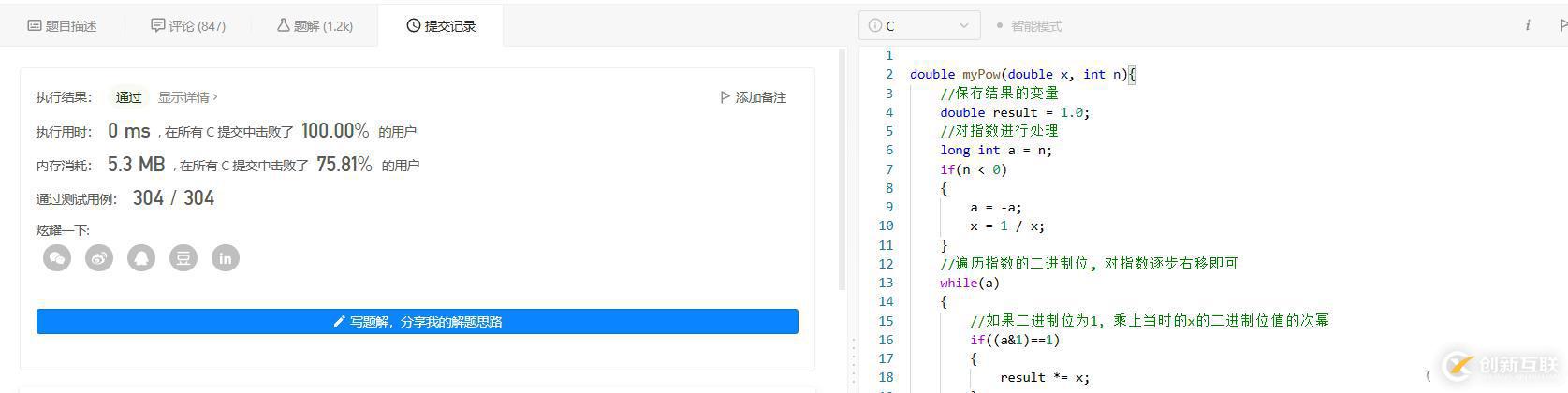This screenshot has height=393, width=1568.
Task: Click line number 1 in gutter
Action: click(889, 55)
